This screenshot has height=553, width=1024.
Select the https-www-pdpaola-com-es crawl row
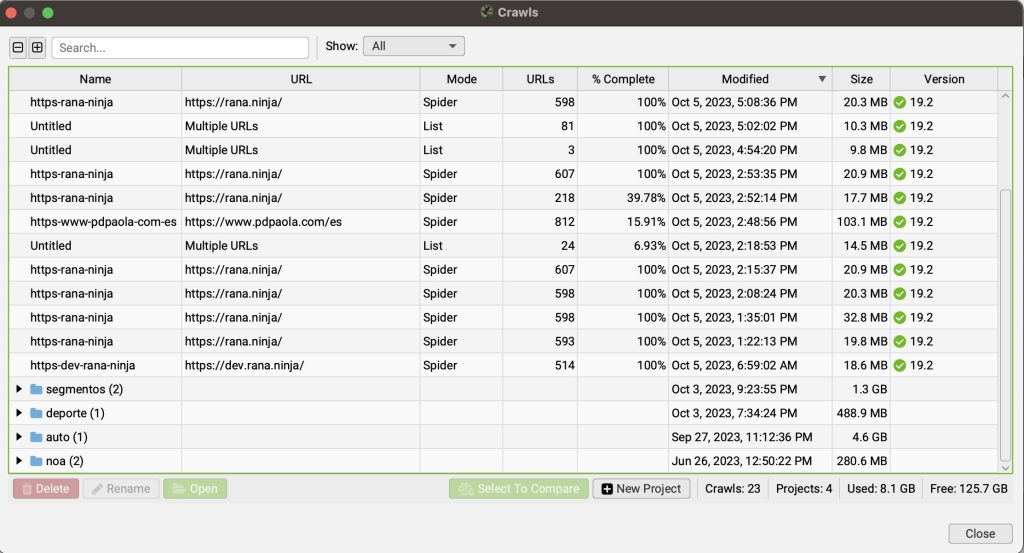coord(103,222)
